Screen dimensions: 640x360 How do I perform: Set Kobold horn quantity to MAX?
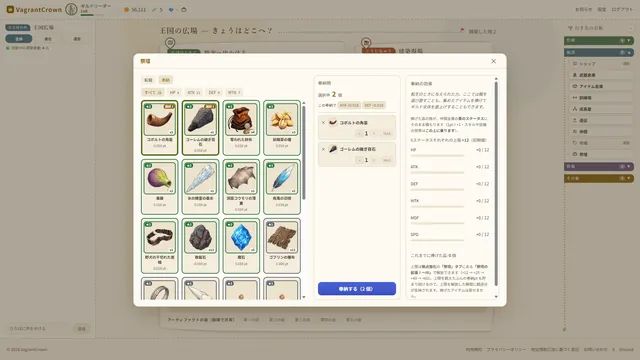click(x=387, y=133)
